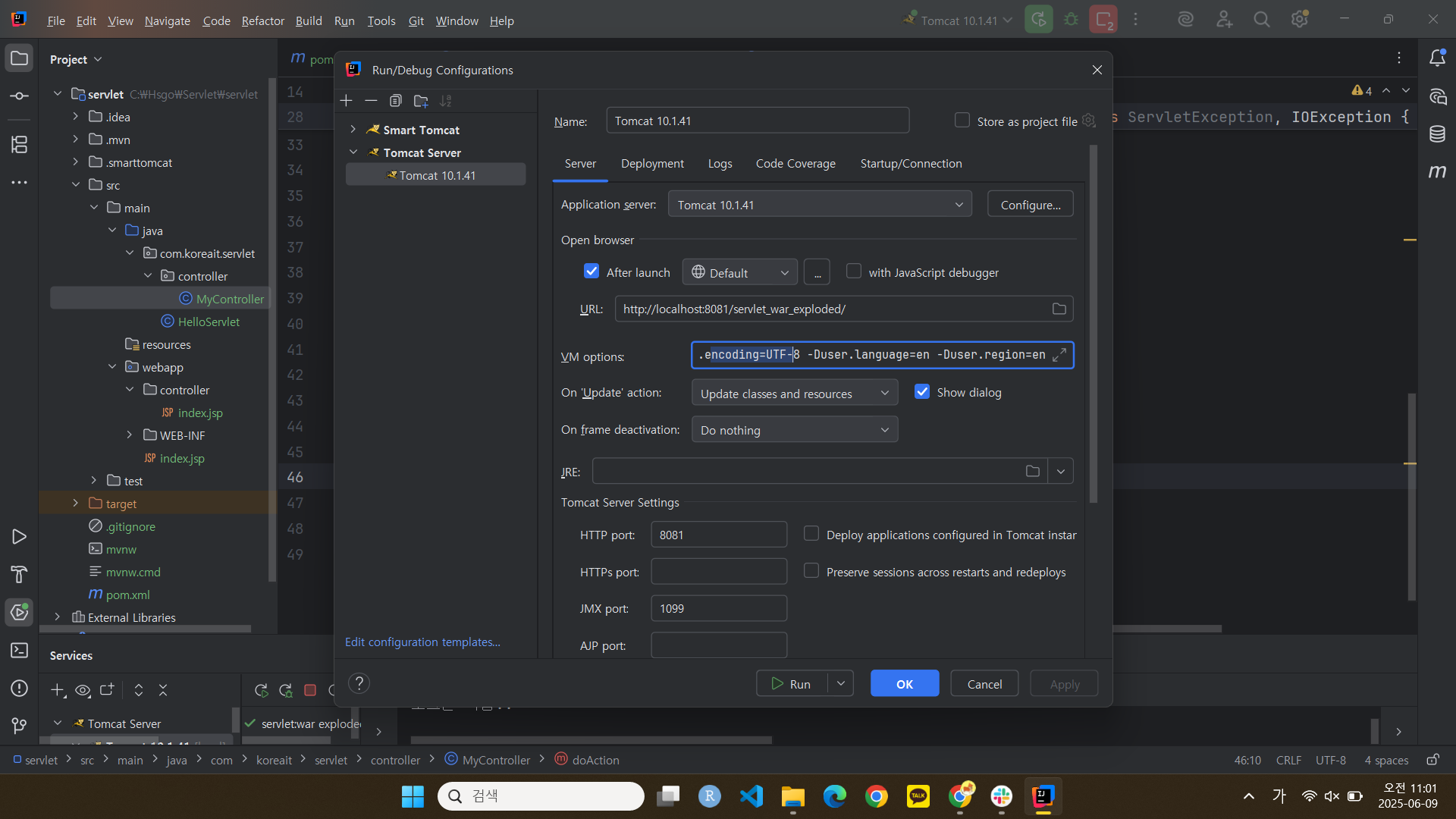Image resolution: width=1456 pixels, height=819 pixels.
Task: Open the Application server dropdown
Action: (x=819, y=205)
